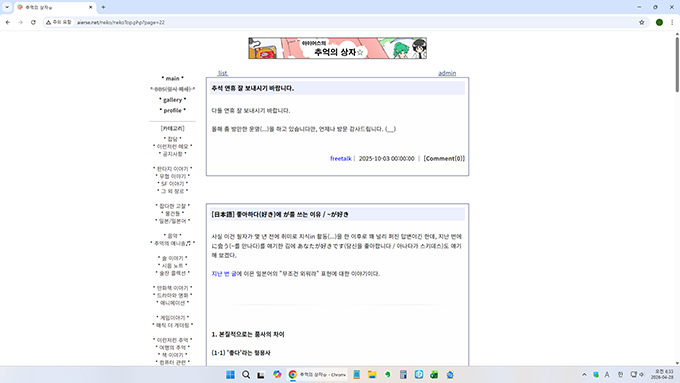
Task: Close the 추억의 상자 browser tab
Action: pyautogui.click(x=91, y=7)
